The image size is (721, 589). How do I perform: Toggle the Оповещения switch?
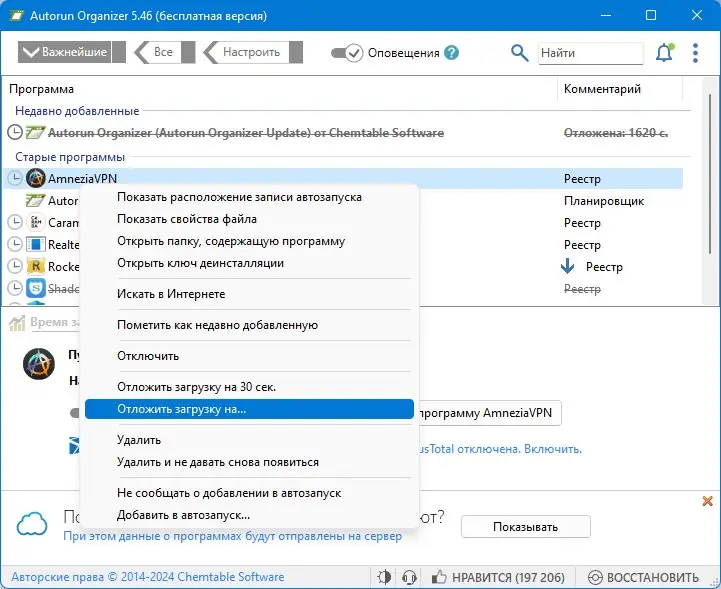(x=347, y=53)
